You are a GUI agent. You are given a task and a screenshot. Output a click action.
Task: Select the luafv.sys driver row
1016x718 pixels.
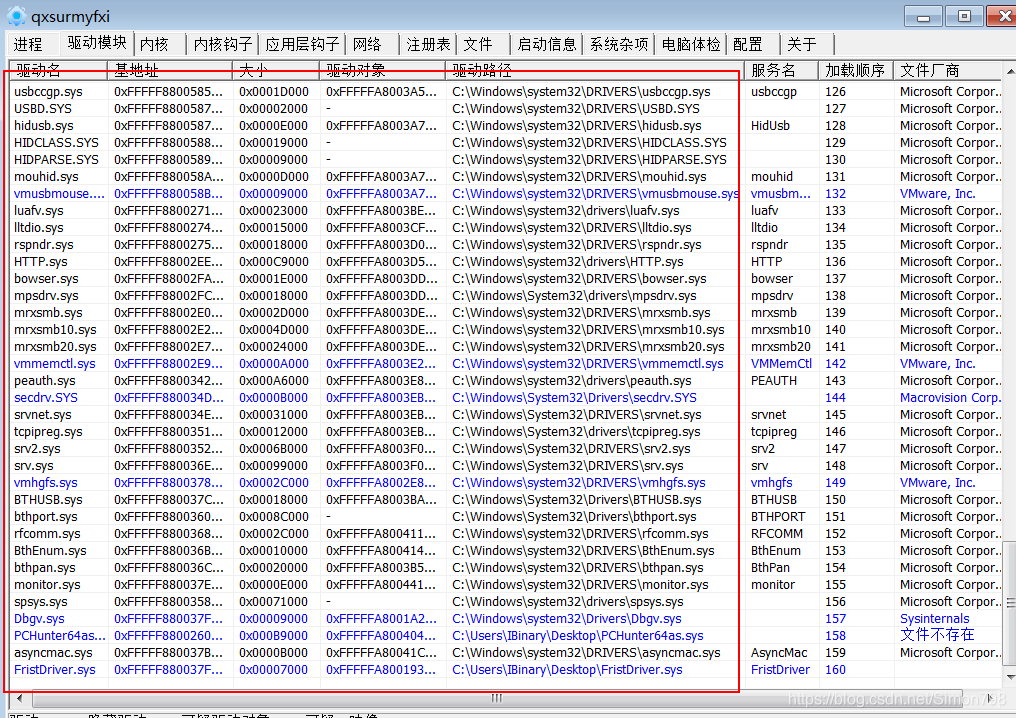point(507,211)
